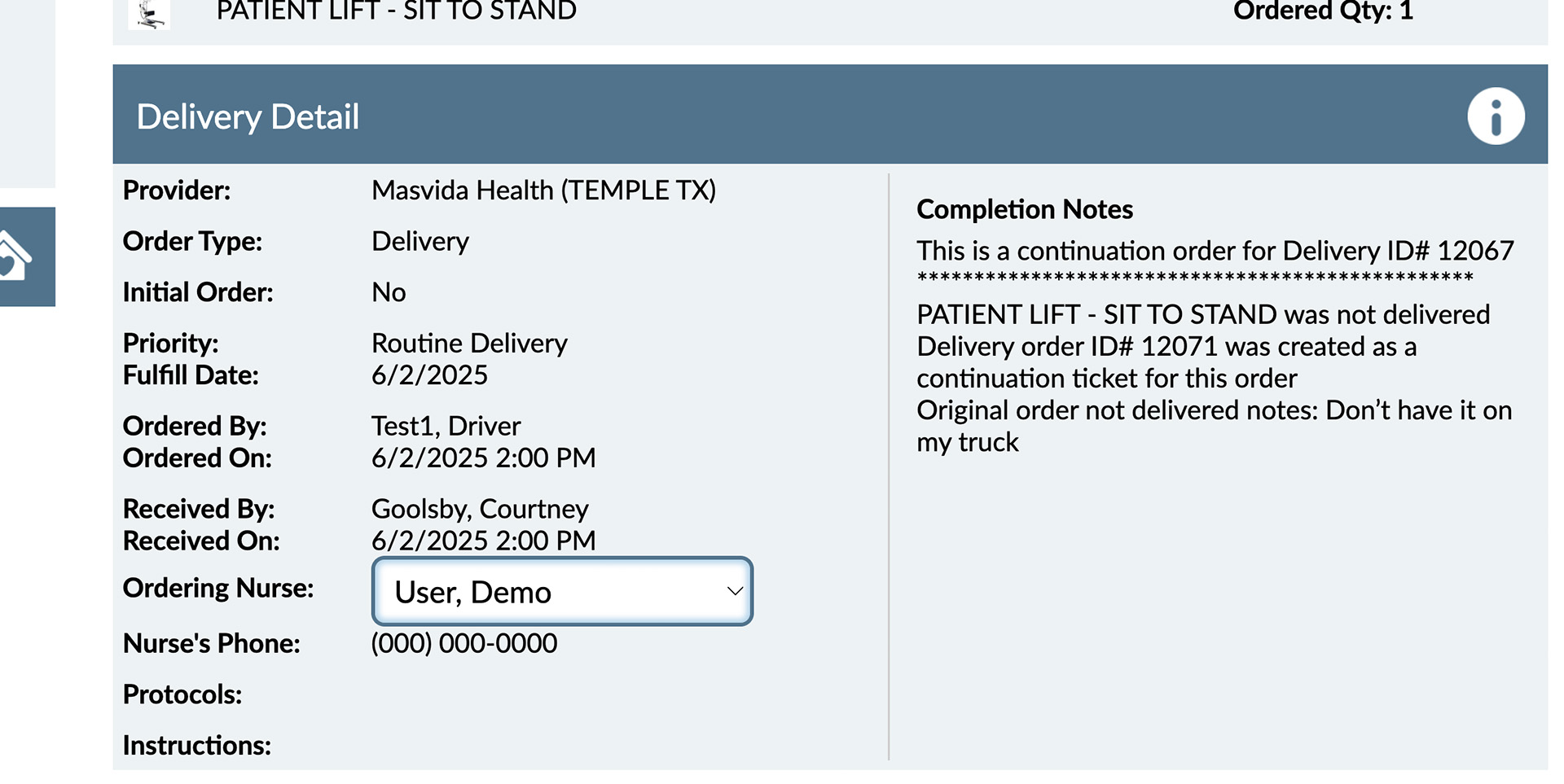Click the Delivery Detail info icon
This screenshot has height=784, width=1564.
(x=1496, y=116)
